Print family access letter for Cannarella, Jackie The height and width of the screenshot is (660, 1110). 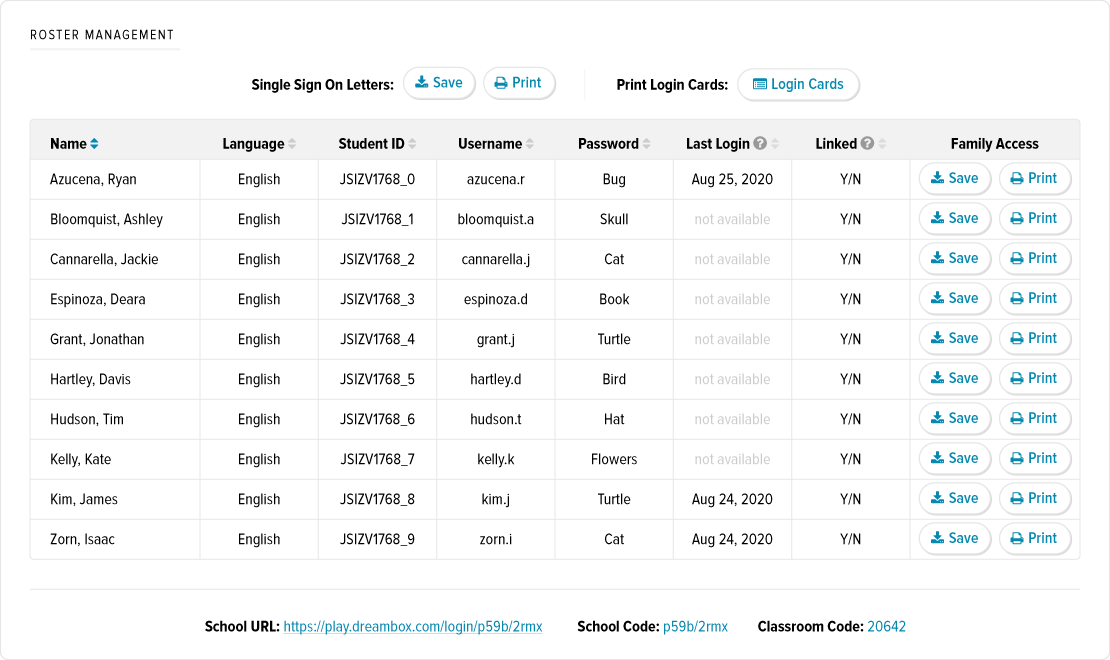tap(1034, 258)
